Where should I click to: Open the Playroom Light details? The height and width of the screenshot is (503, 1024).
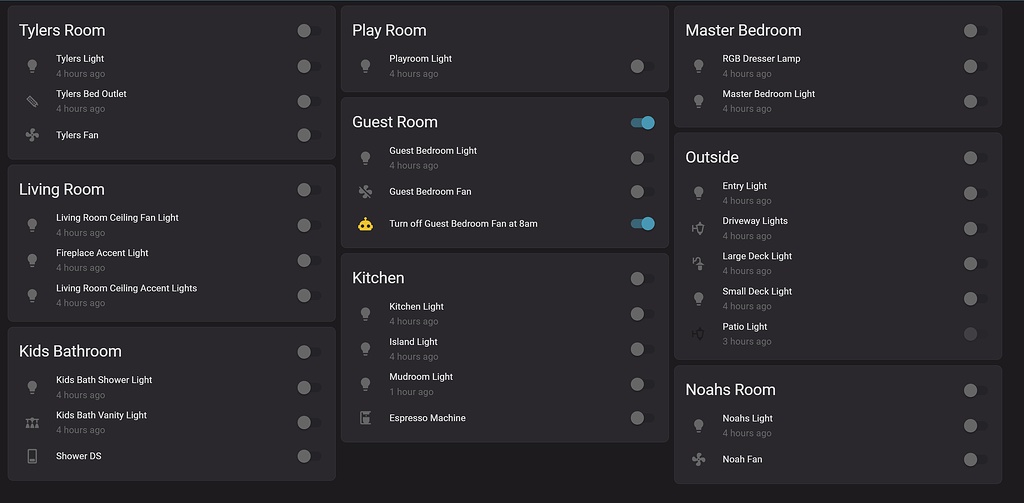pyautogui.click(x=420, y=59)
